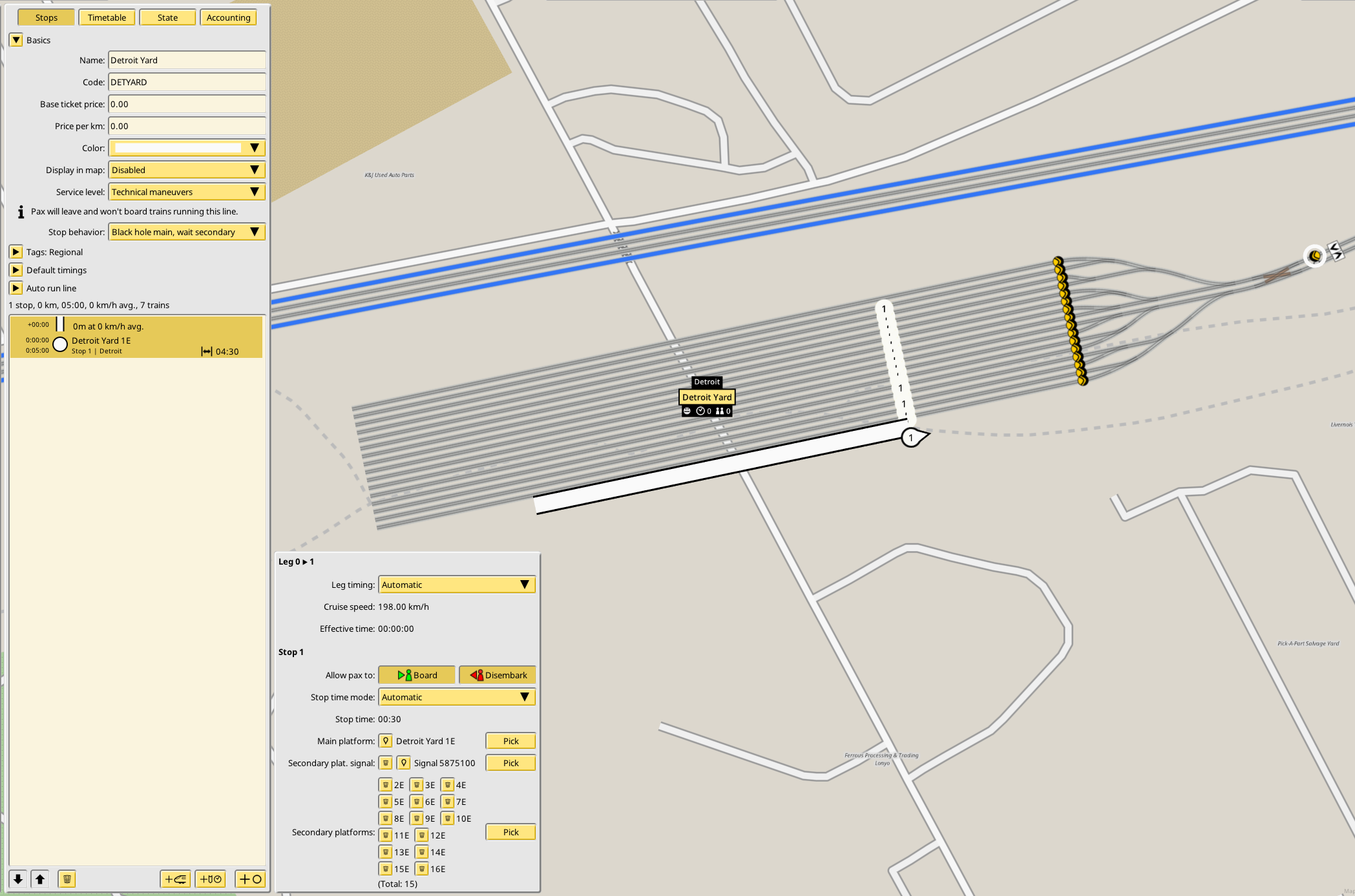
Task: Click the Name input field
Action: 187,60
